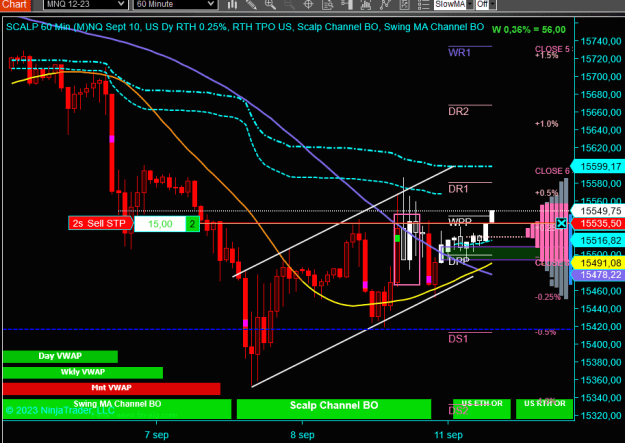Click the zoom out magnifier icon
Screen dimensions: 625x443
coord(289,4)
